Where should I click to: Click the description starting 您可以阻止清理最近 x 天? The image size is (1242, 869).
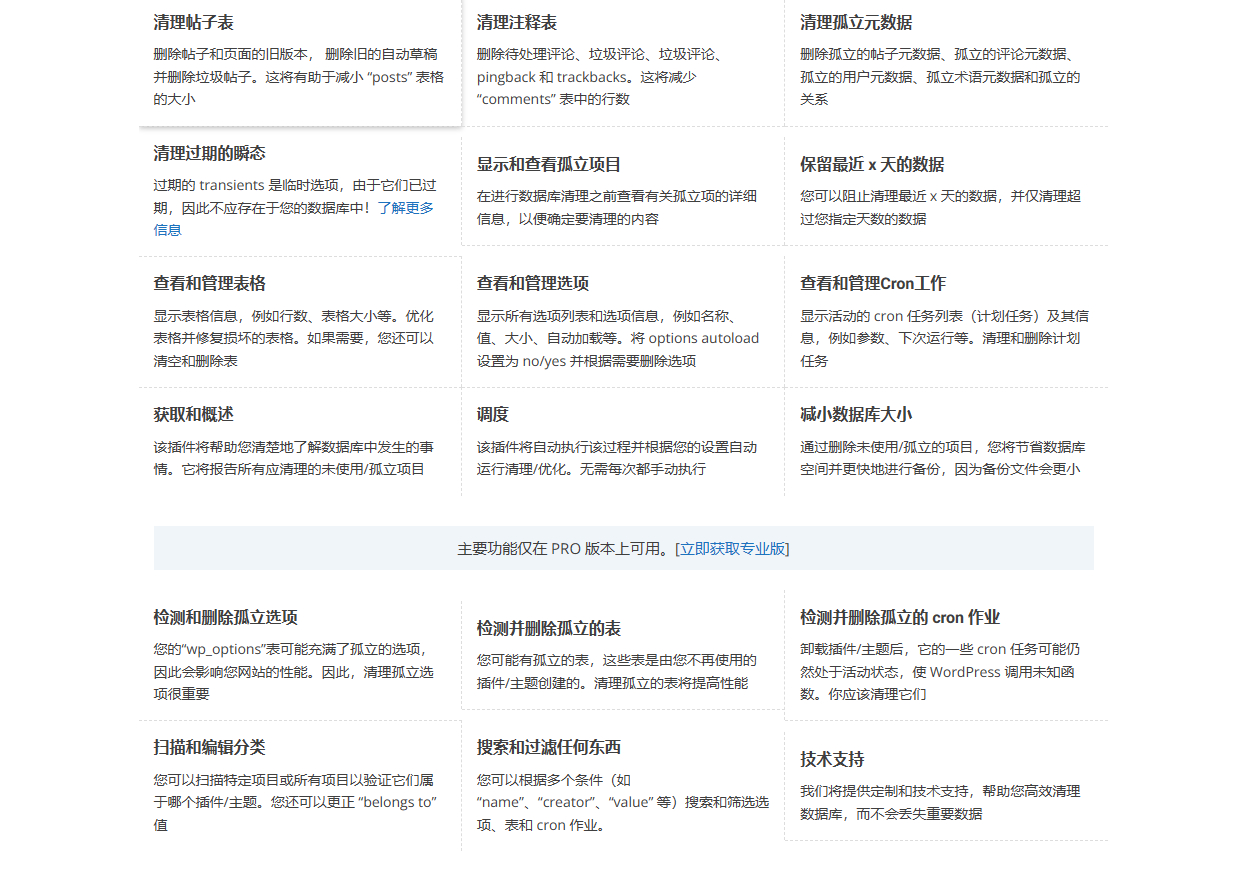pyautogui.click(x=940, y=207)
